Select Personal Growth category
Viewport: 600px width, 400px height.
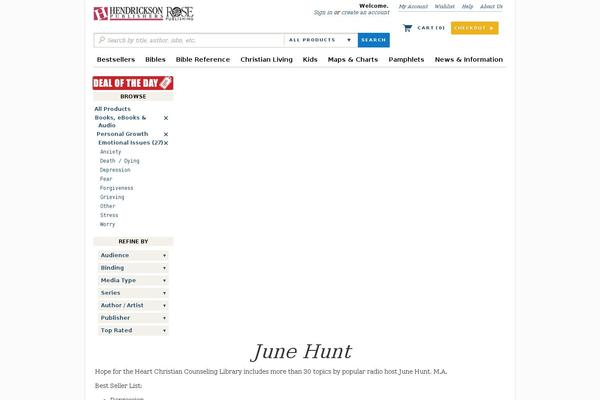coord(122,134)
